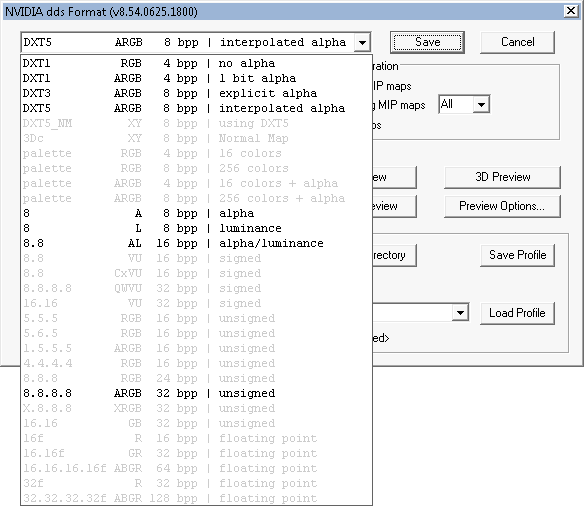Click 8.8 VU 16 bpp signed entry
584x506 pixels.
[x=197, y=258]
